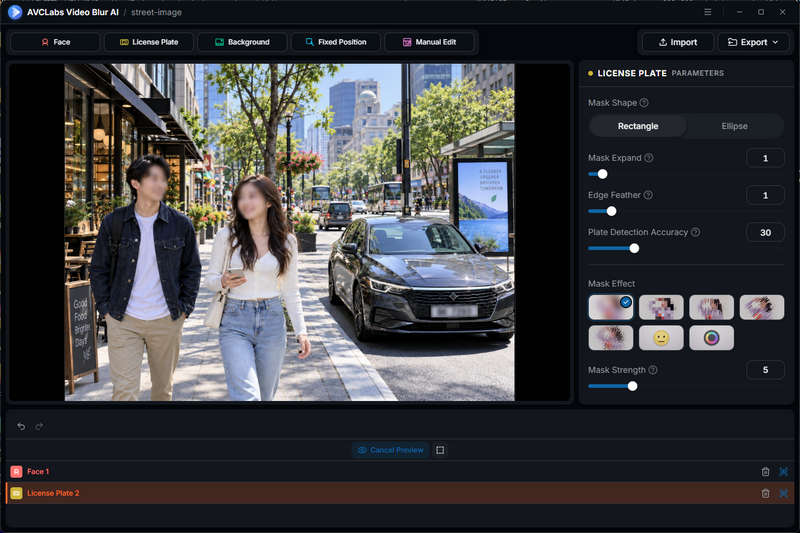This screenshot has width=800, height=533.
Task: Switch to License Plate tab
Action: click(149, 42)
